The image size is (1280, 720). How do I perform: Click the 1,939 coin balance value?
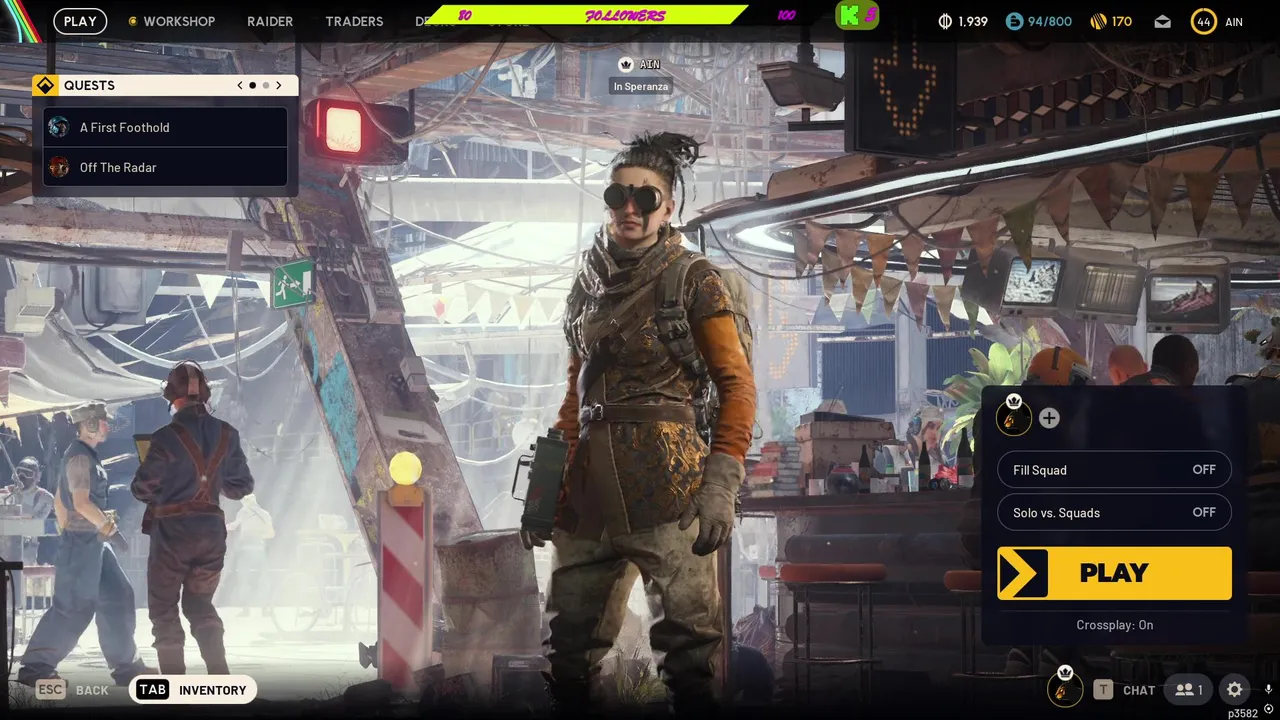(973, 21)
